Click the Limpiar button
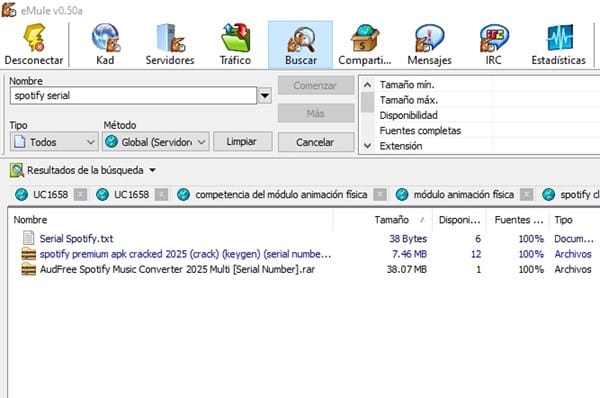 pos(243,142)
